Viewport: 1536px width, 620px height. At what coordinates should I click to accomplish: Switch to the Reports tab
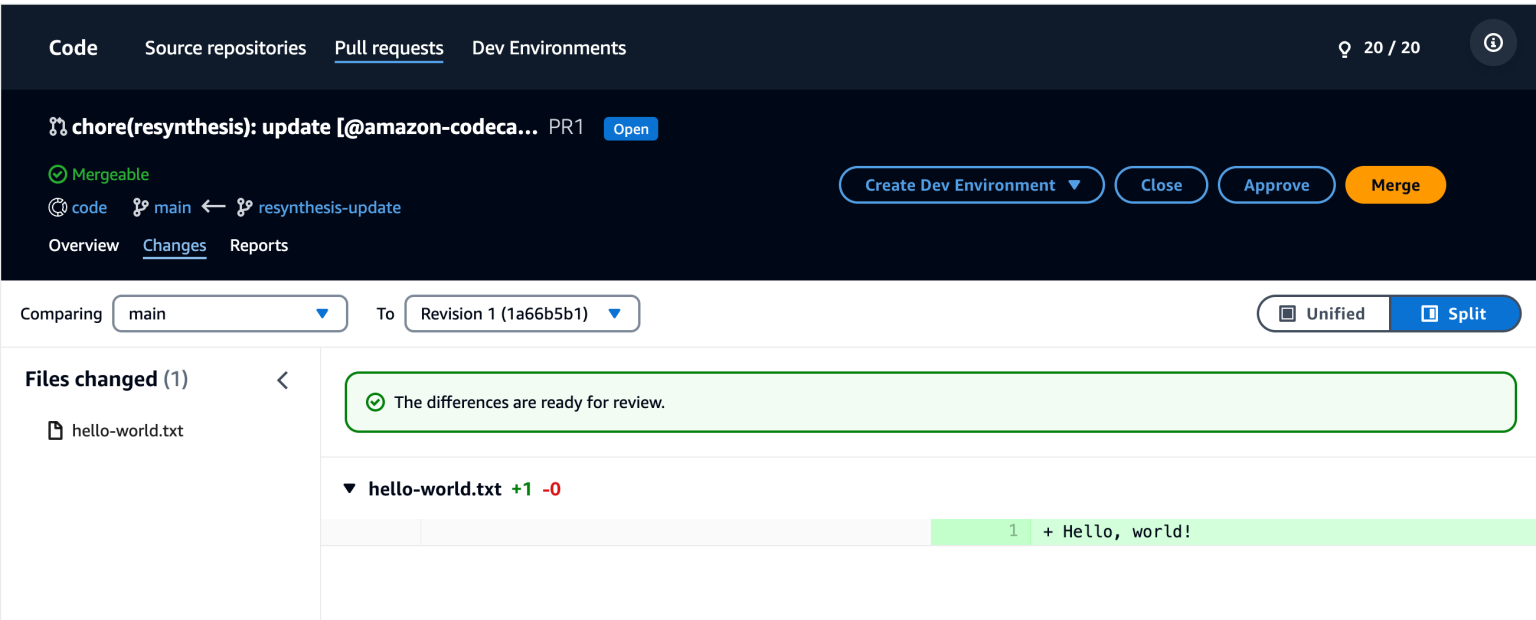click(x=259, y=245)
